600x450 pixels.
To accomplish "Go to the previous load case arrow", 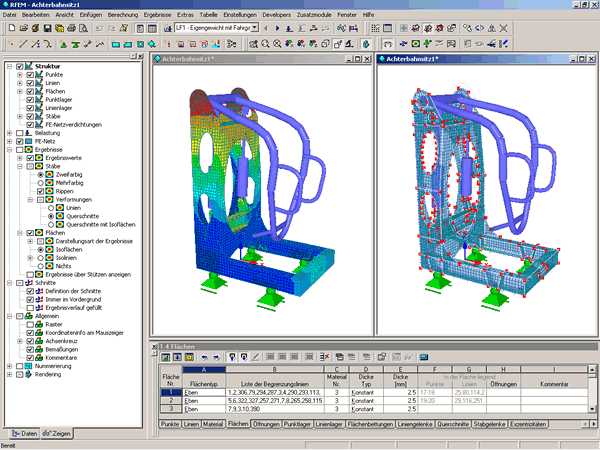I will [266, 28].
